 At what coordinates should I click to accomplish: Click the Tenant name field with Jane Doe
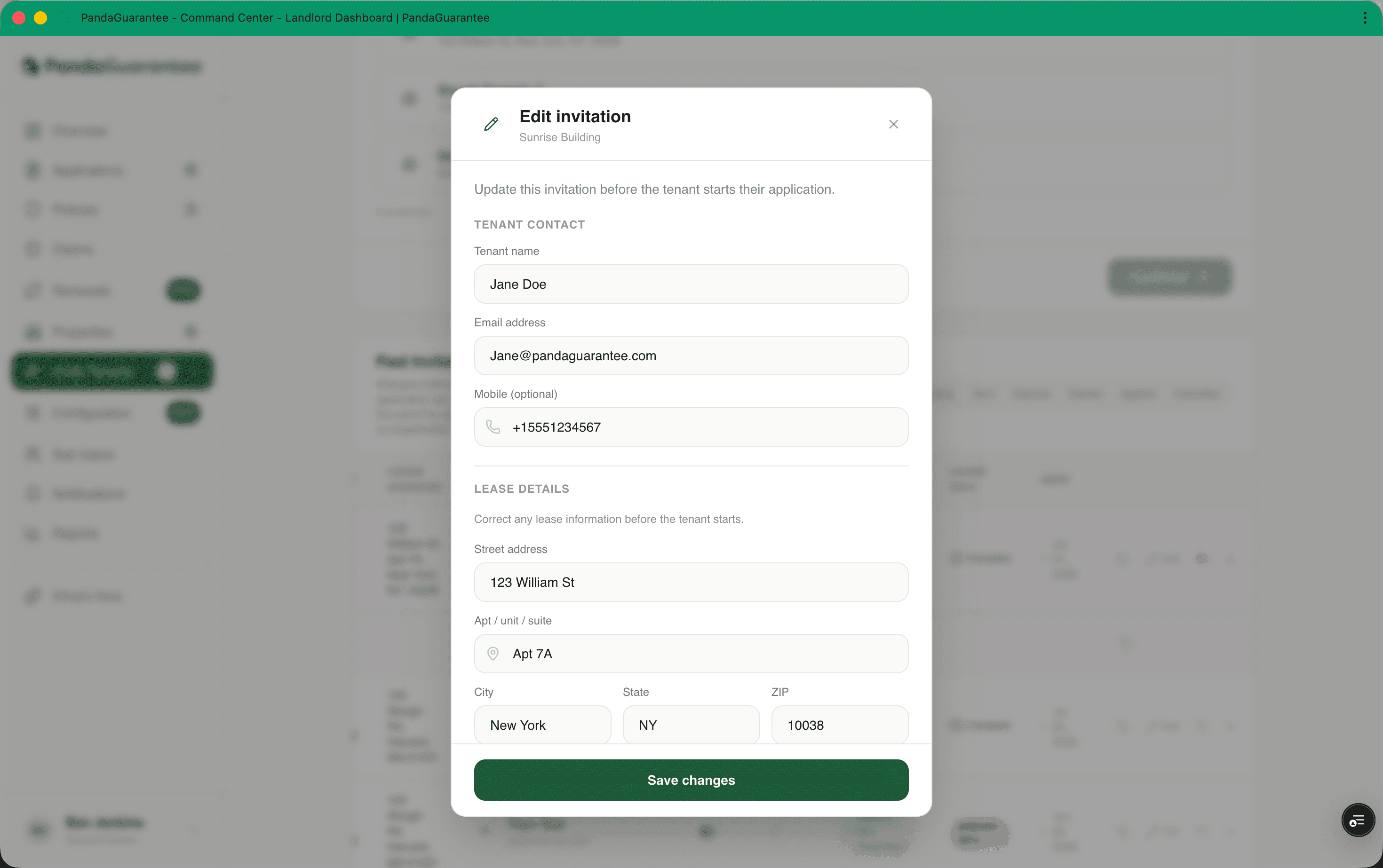click(691, 284)
